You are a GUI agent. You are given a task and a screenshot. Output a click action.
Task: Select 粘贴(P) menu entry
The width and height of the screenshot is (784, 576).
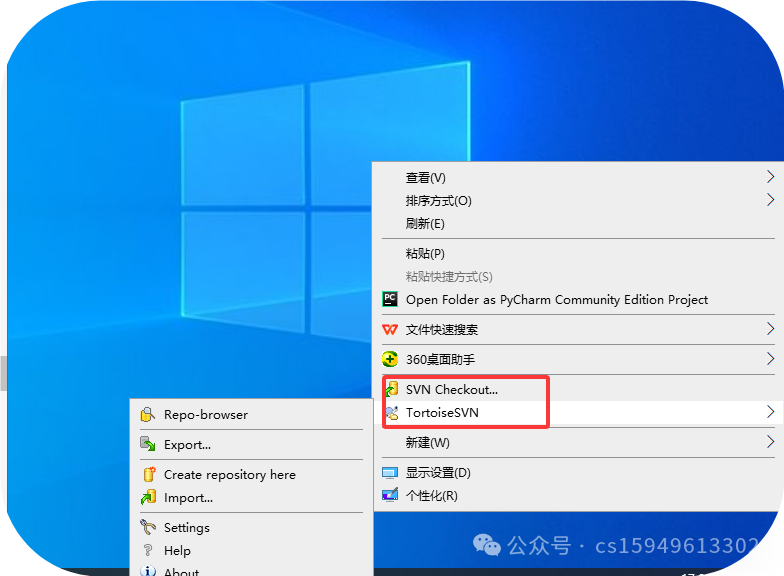tap(578, 254)
